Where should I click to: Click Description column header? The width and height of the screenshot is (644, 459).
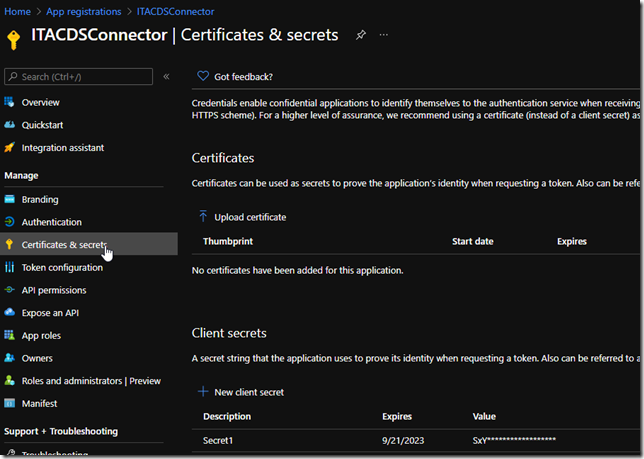pos(227,417)
